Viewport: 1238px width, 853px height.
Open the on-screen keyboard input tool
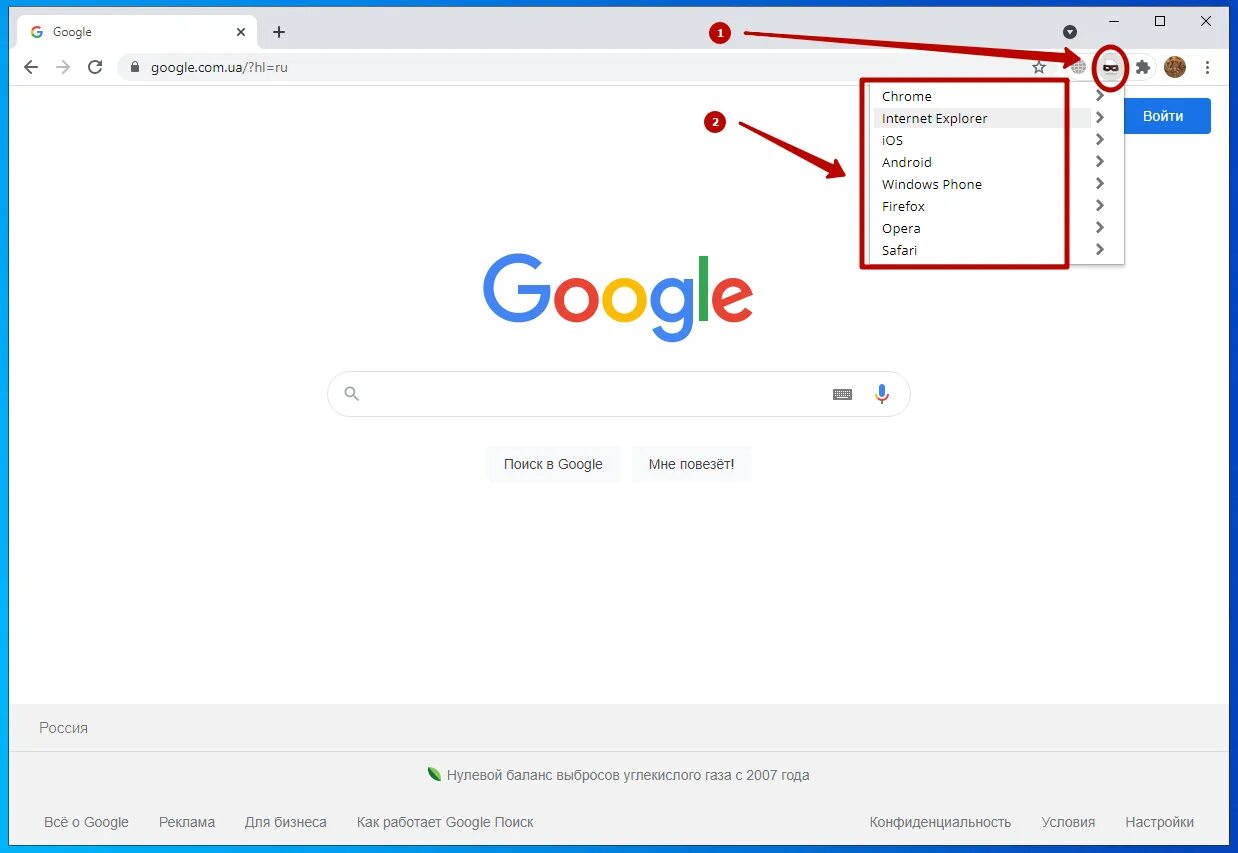point(842,394)
